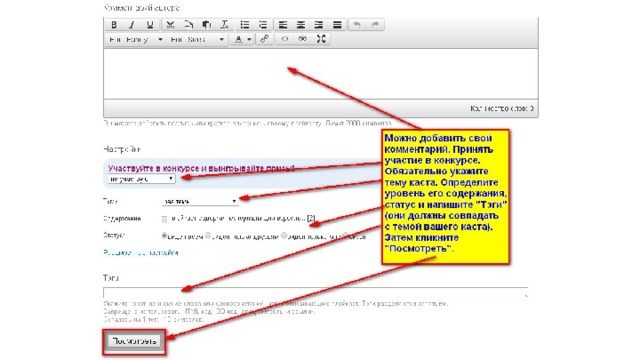
Task: Open the advanced settings link
Action: pos(141,253)
